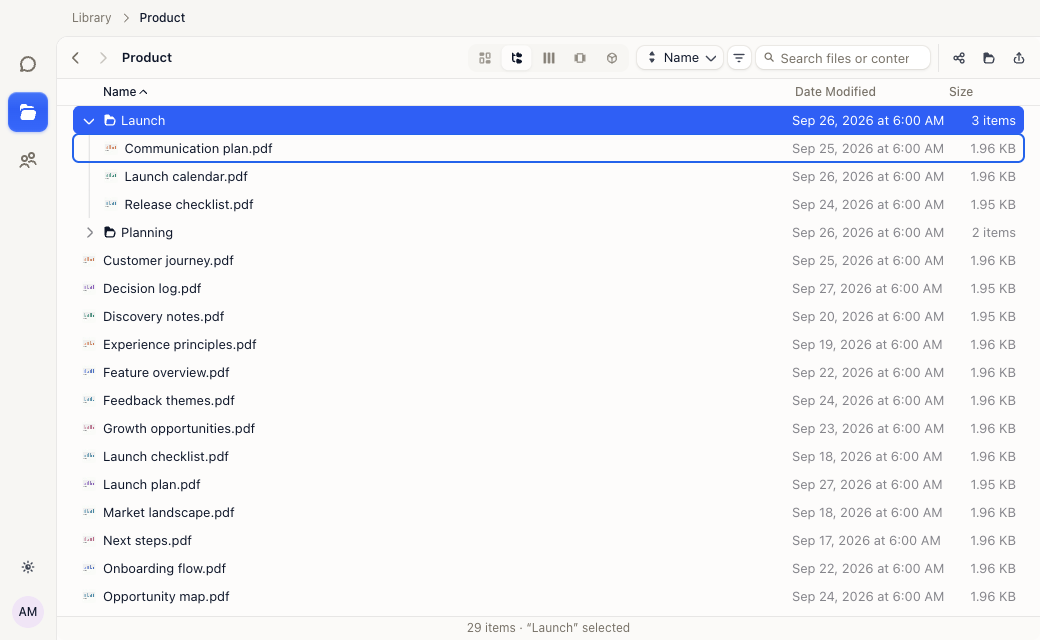1040x640 pixels.
Task: Toggle the theme sun icon
Action: point(28,567)
